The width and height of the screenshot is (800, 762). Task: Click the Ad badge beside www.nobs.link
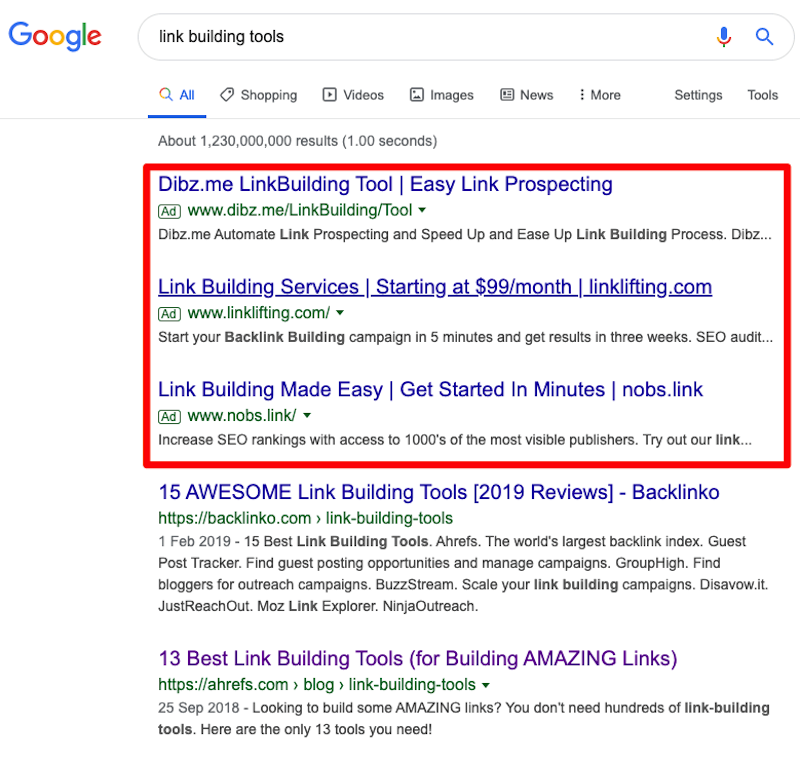pos(169,417)
